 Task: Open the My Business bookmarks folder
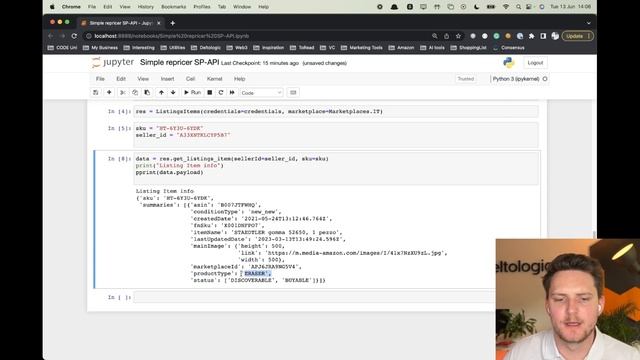pyautogui.click(x=100, y=48)
